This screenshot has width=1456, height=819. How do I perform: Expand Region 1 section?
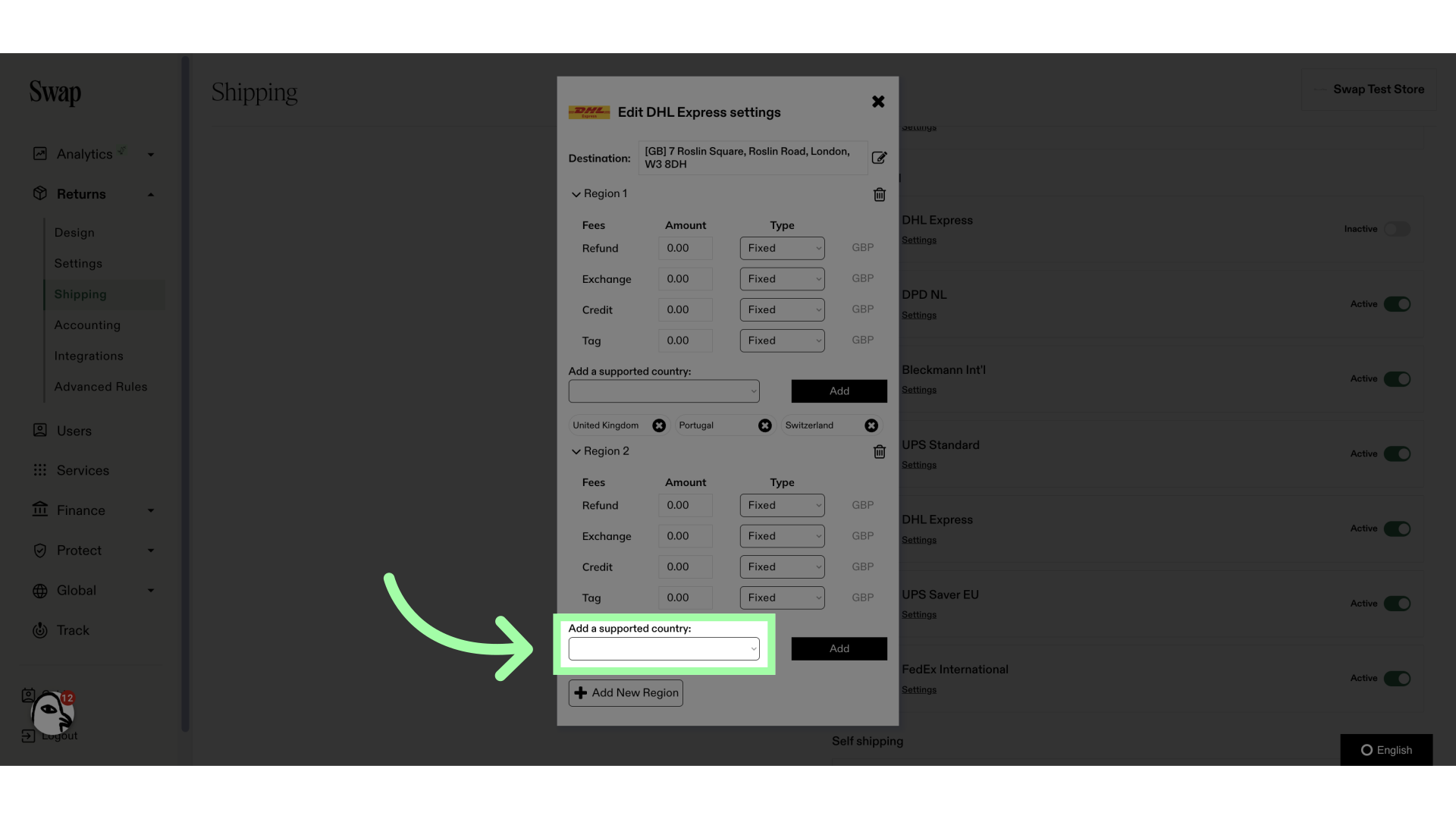coord(577,194)
